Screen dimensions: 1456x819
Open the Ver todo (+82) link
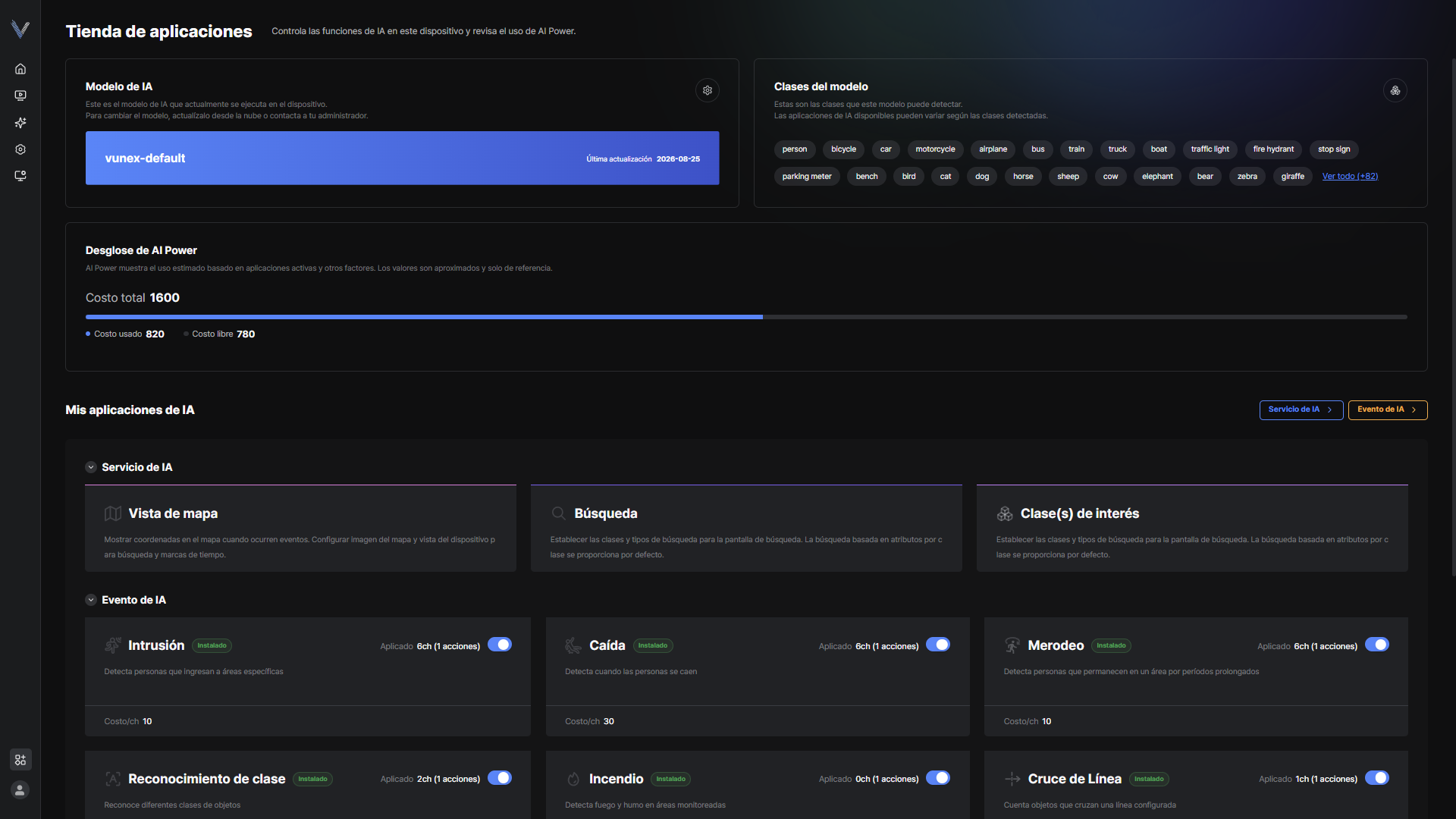coord(1350,177)
